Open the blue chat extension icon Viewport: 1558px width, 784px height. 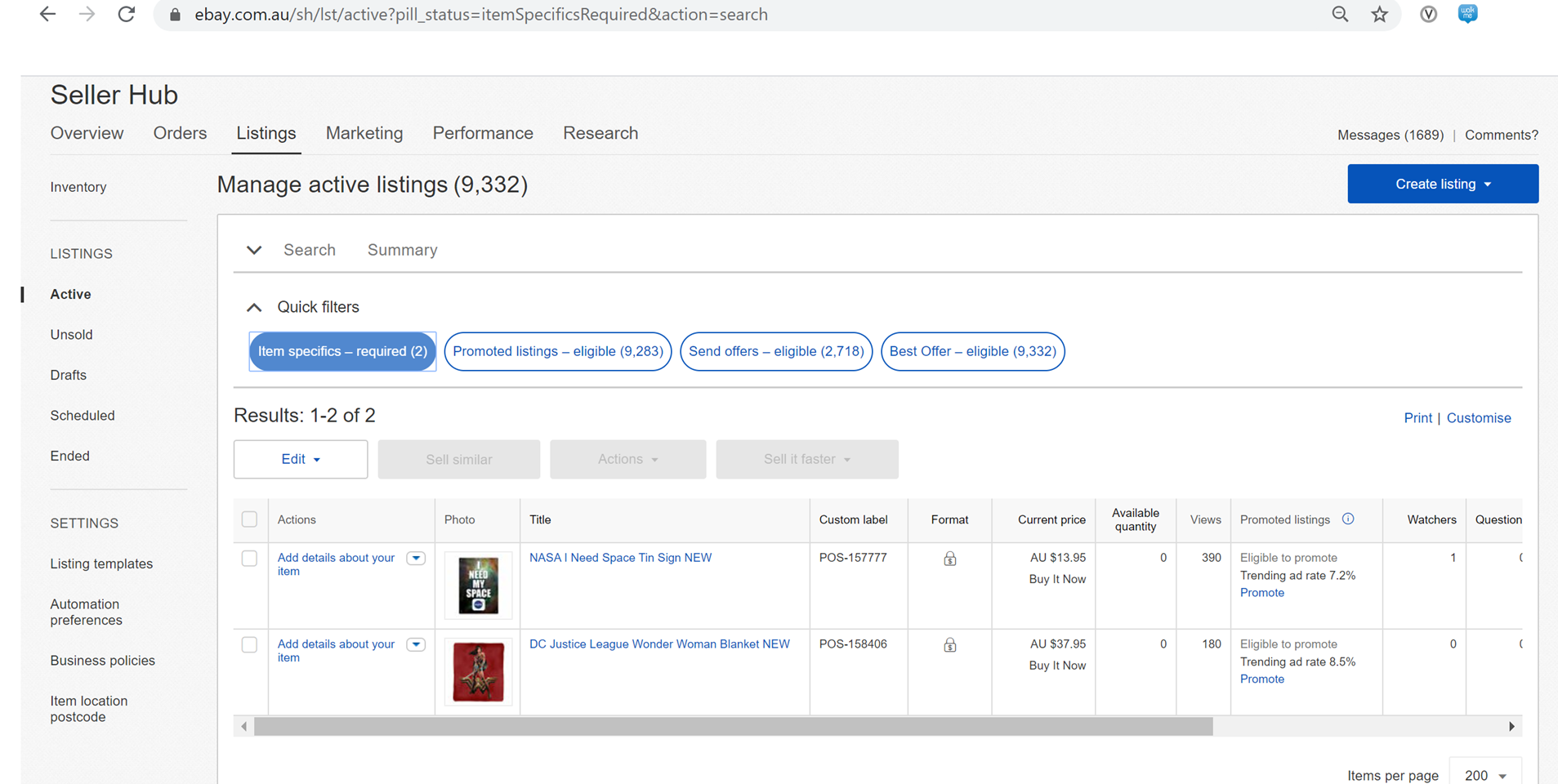point(1467,13)
